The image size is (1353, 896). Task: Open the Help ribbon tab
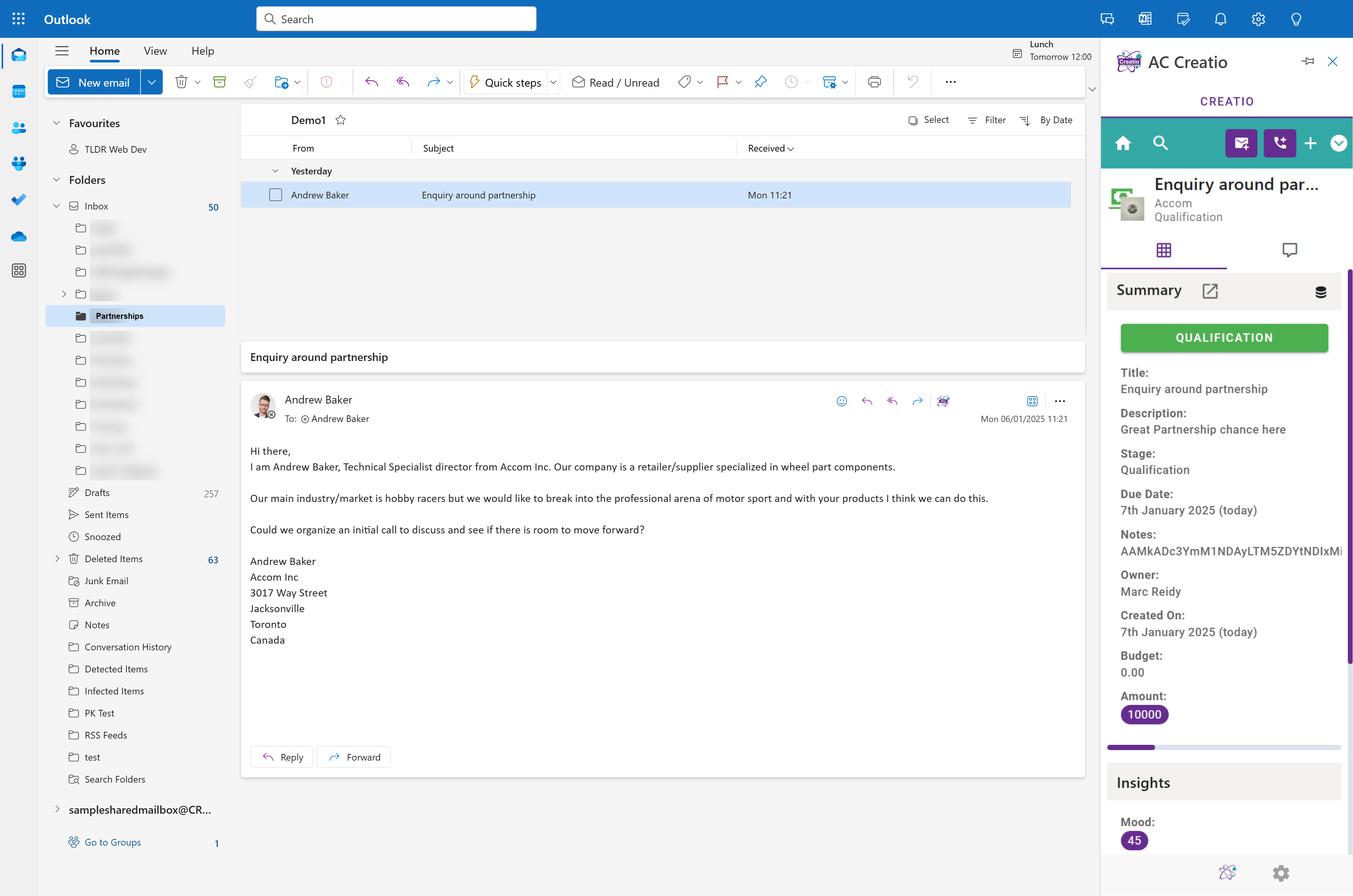coord(203,51)
